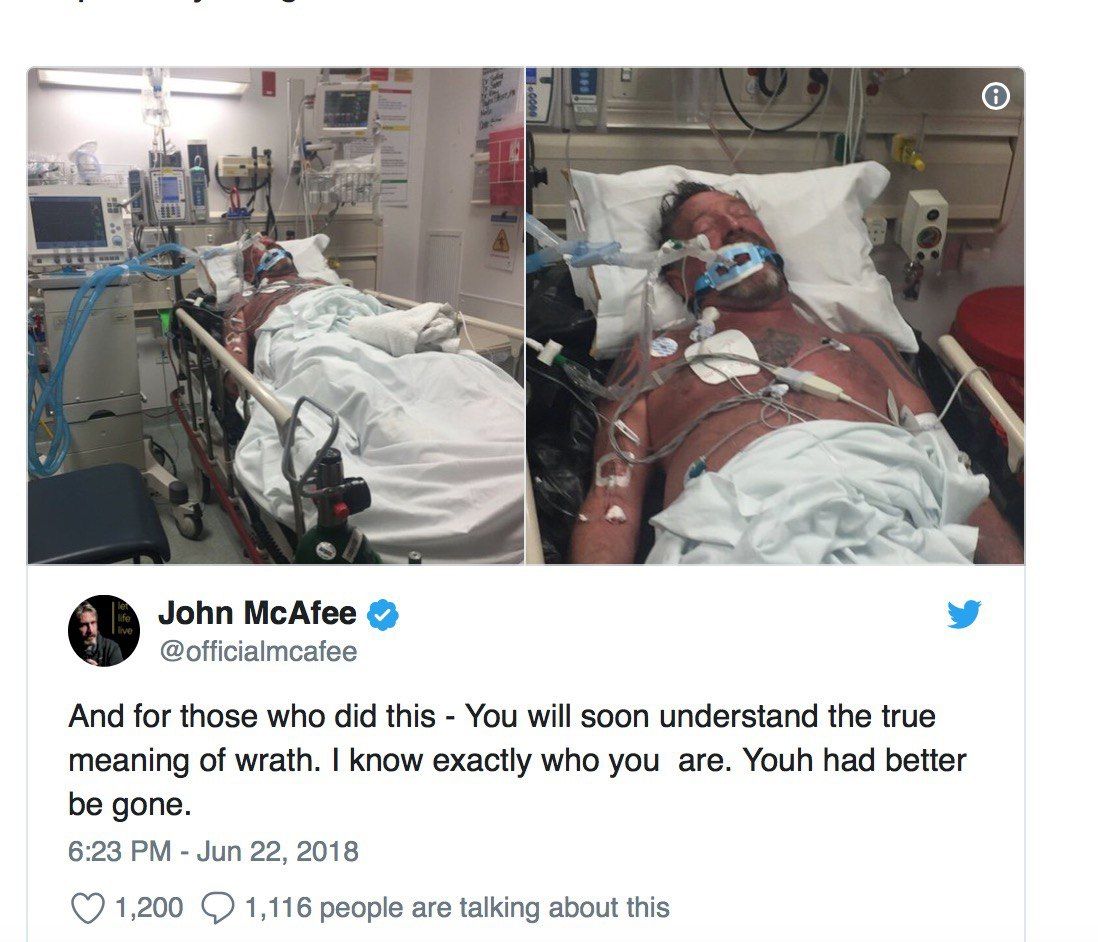Click the time 6:23 PM
The image size is (1098, 942).
pyautogui.click(x=120, y=852)
